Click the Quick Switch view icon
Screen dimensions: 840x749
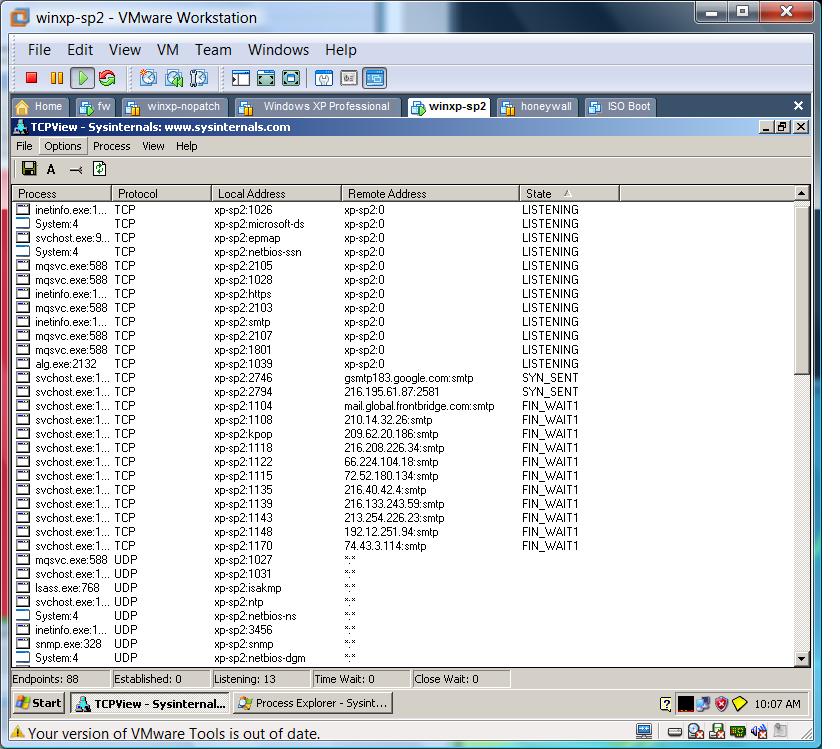(291, 78)
